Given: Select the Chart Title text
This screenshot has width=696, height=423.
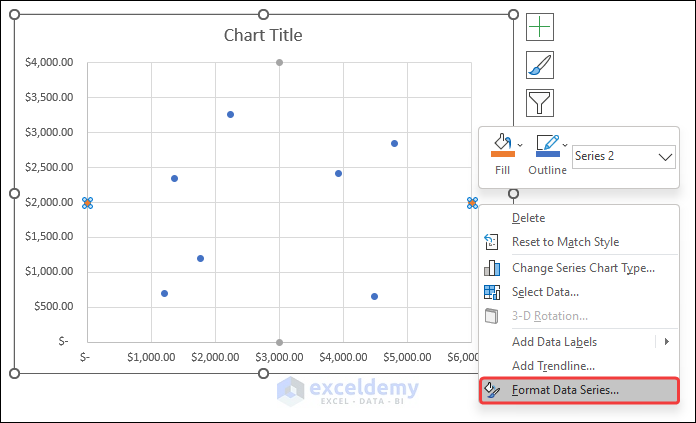Looking at the screenshot, I should point(263,35).
